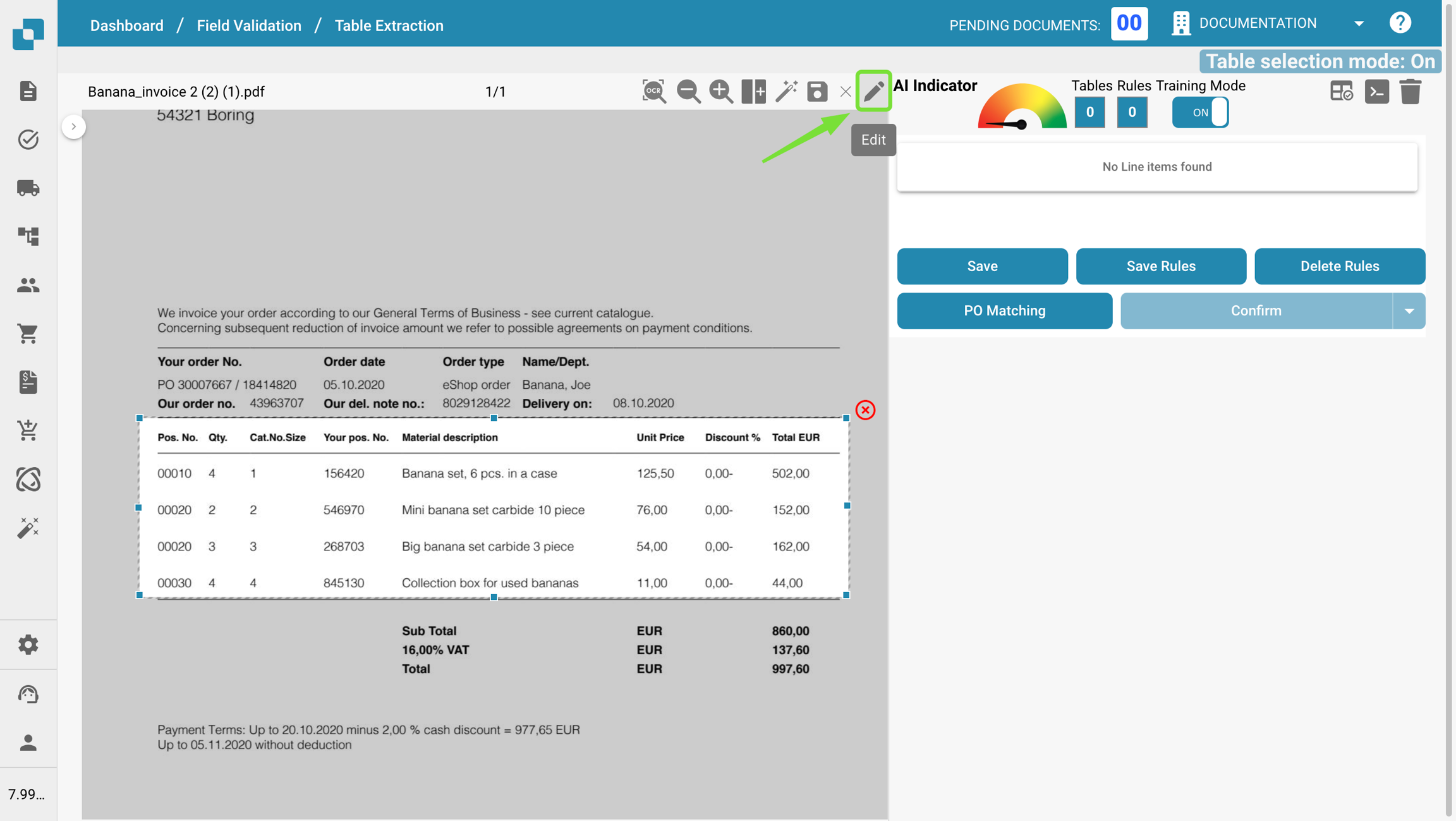
Task: Click the PO Matching button
Action: point(1004,311)
